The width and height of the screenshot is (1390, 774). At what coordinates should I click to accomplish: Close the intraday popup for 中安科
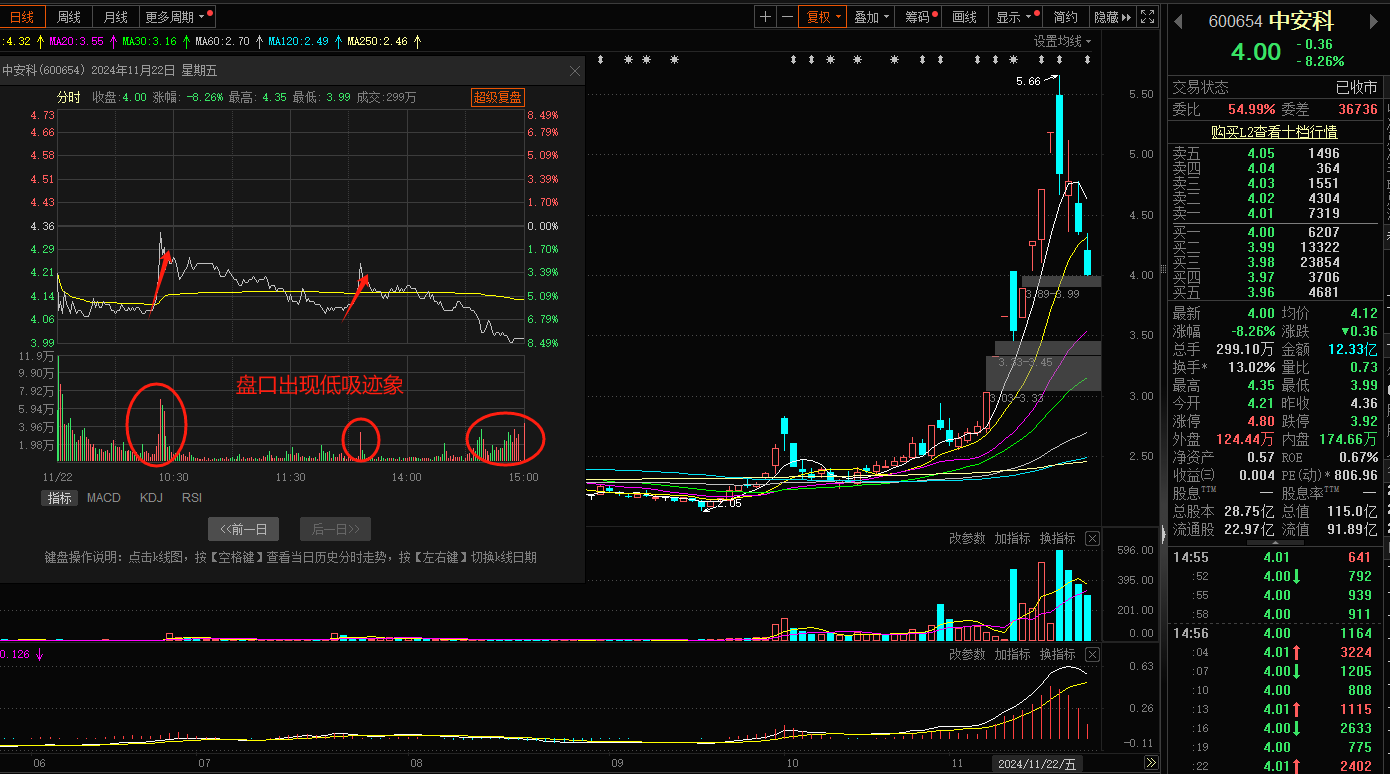pyautogui.click(x=575, y=71)
